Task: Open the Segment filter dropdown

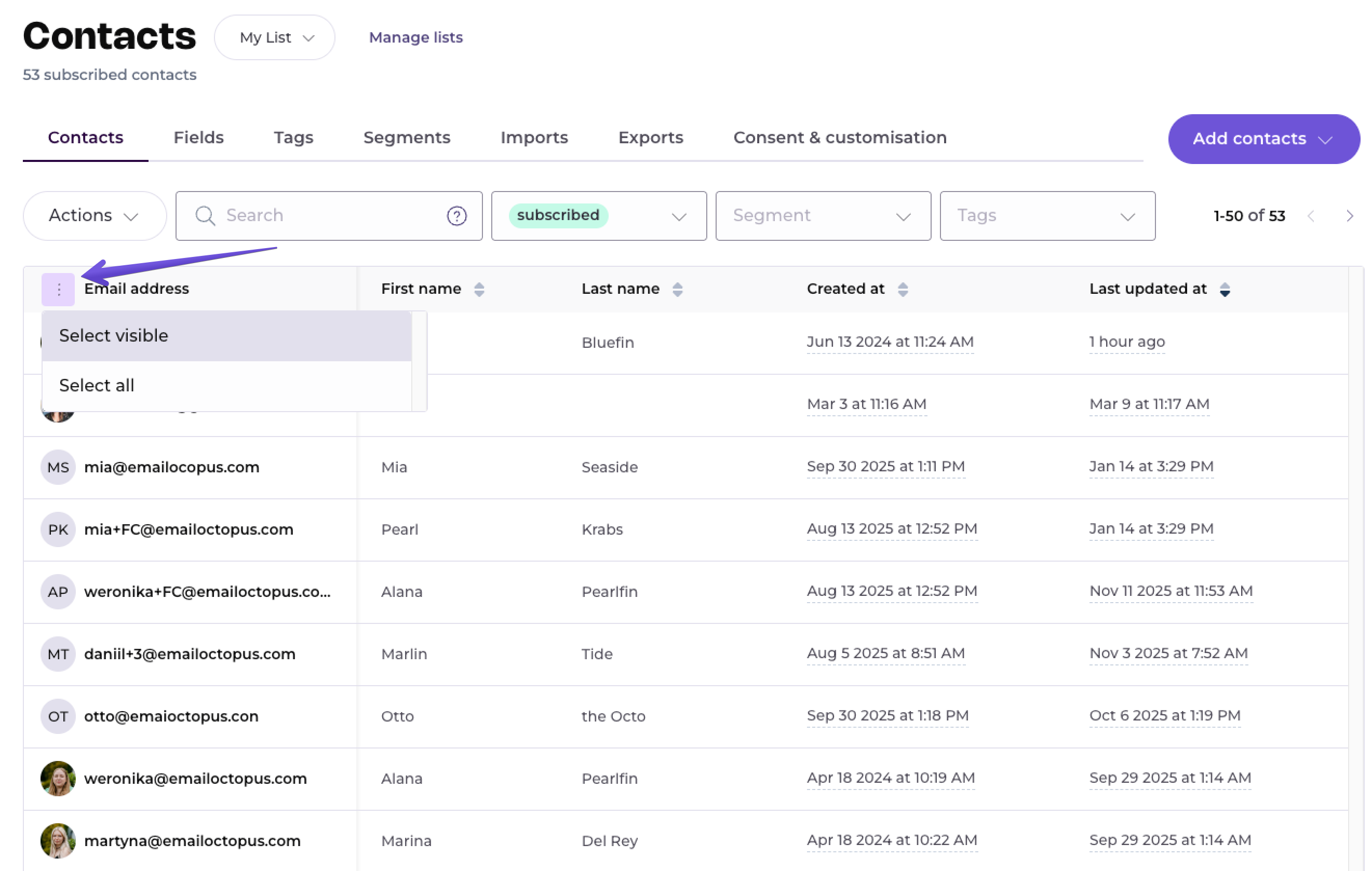Action: pyautogui.click(x=823, y=216)
